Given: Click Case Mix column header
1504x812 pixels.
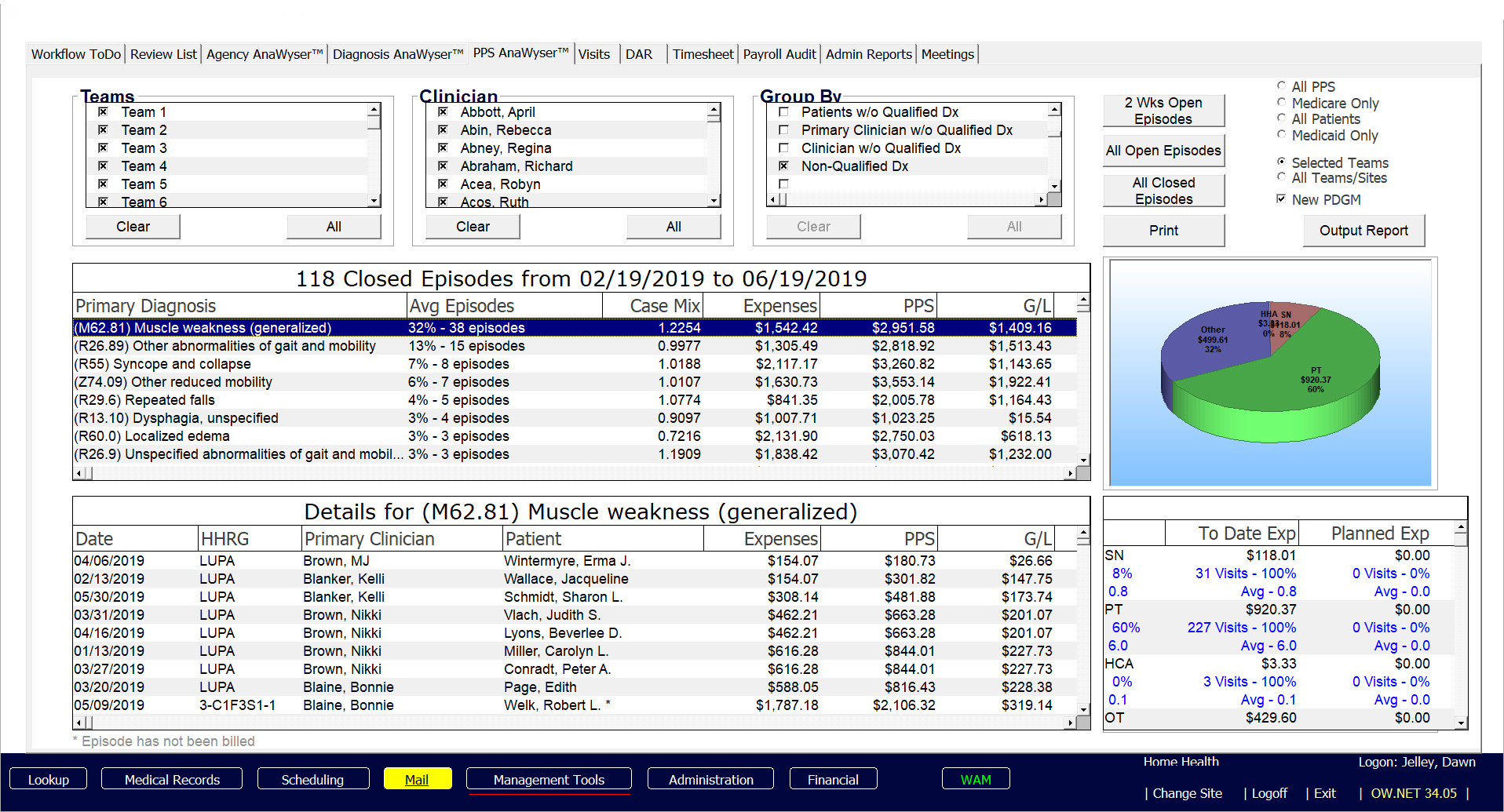Looking at the screenshot, I should point(653,306).
